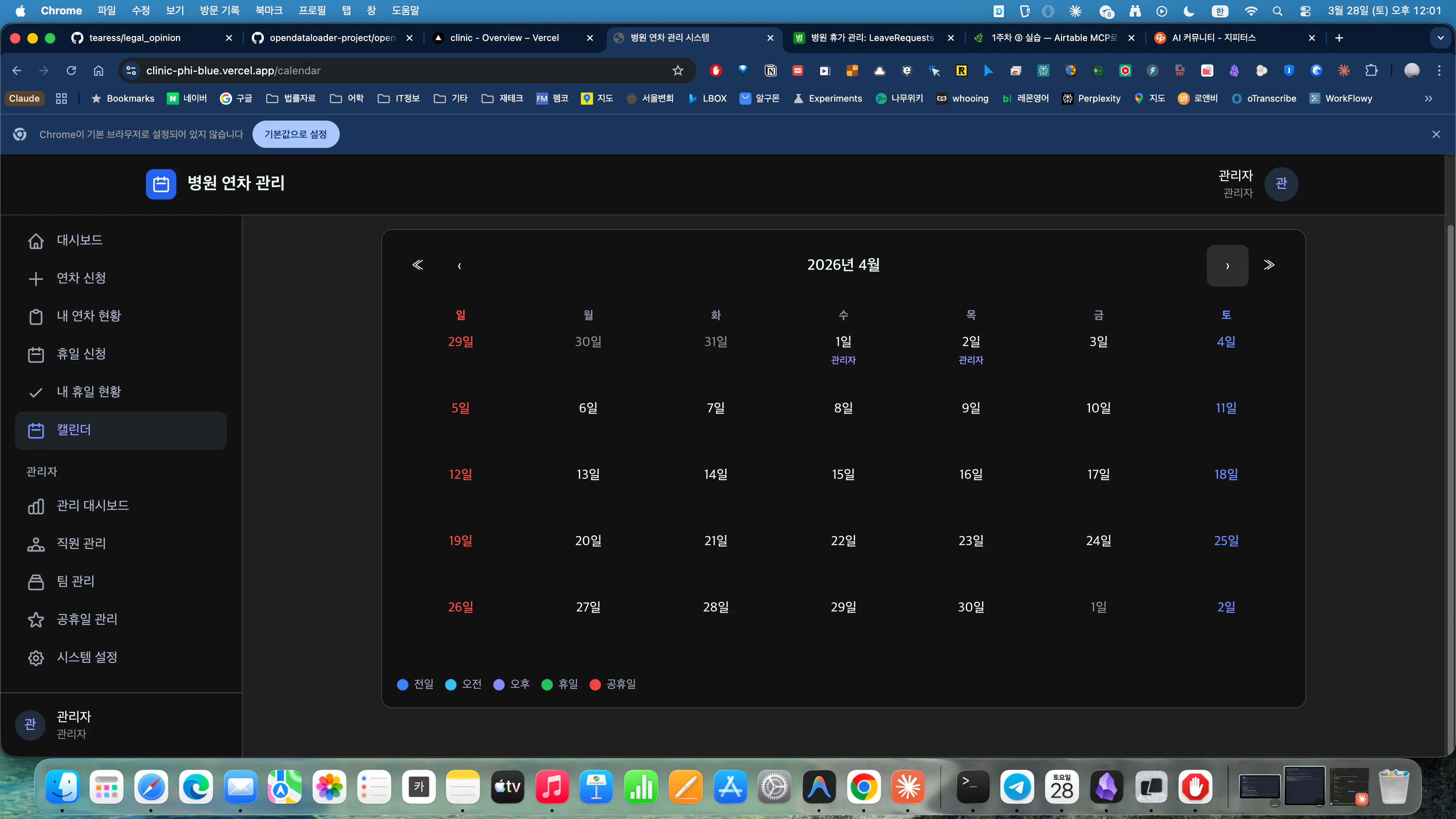Click the plus icon for 연차 신청
Image resolution: width=1456 pixels, height=819 pixels.
[x=36, y=279]
